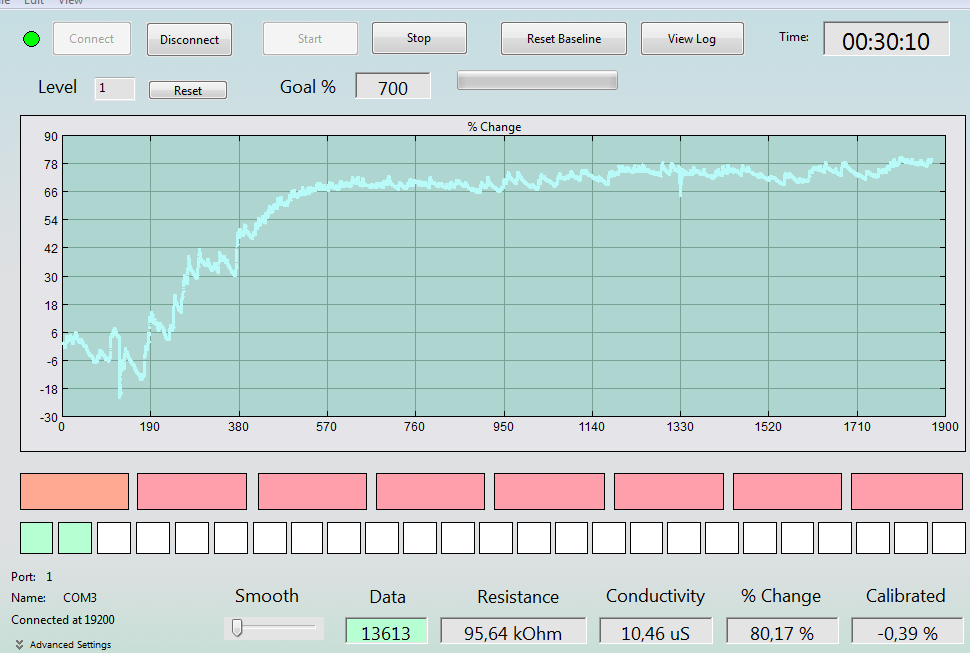Image resolution: width=970 pixels, height=653 pixels.
Task: Click the orange level box
Action: pos(74,492)
